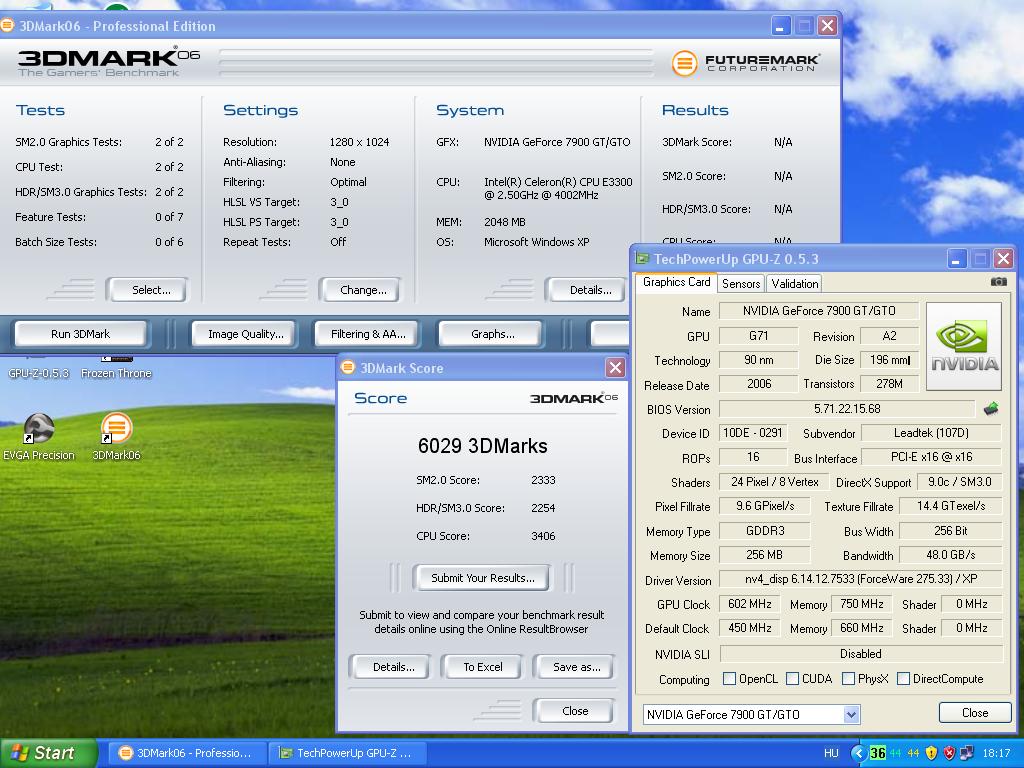The image size is (1024, 768).
Task: Open the GPU selection dropdown in GPU-Z
Action: coord(851,714)
